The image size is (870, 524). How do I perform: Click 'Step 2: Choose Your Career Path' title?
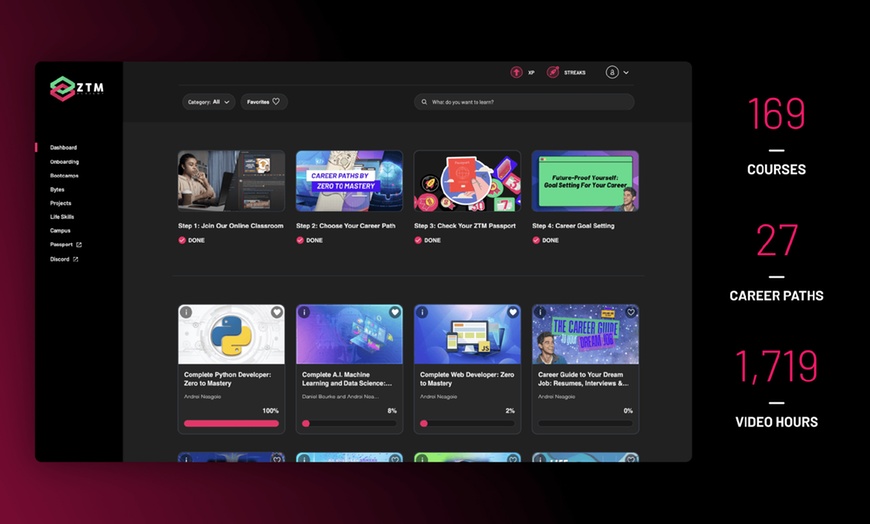pyautogui.click(x=346, y=226)
